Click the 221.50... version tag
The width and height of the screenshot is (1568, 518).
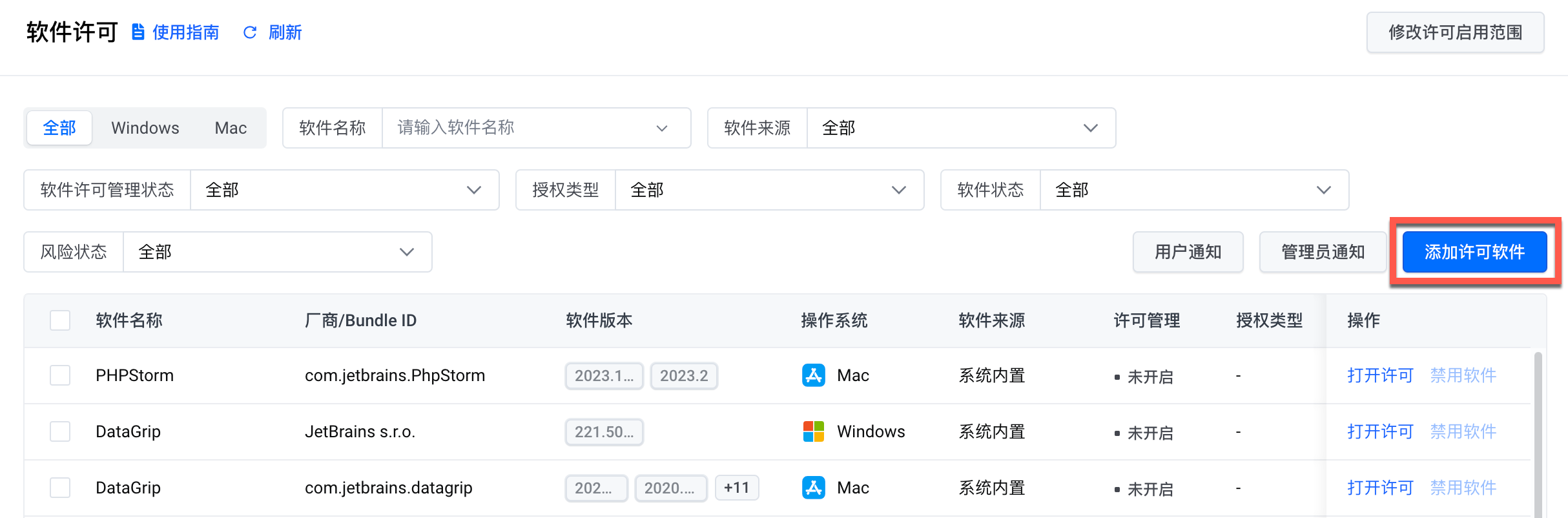604,432
